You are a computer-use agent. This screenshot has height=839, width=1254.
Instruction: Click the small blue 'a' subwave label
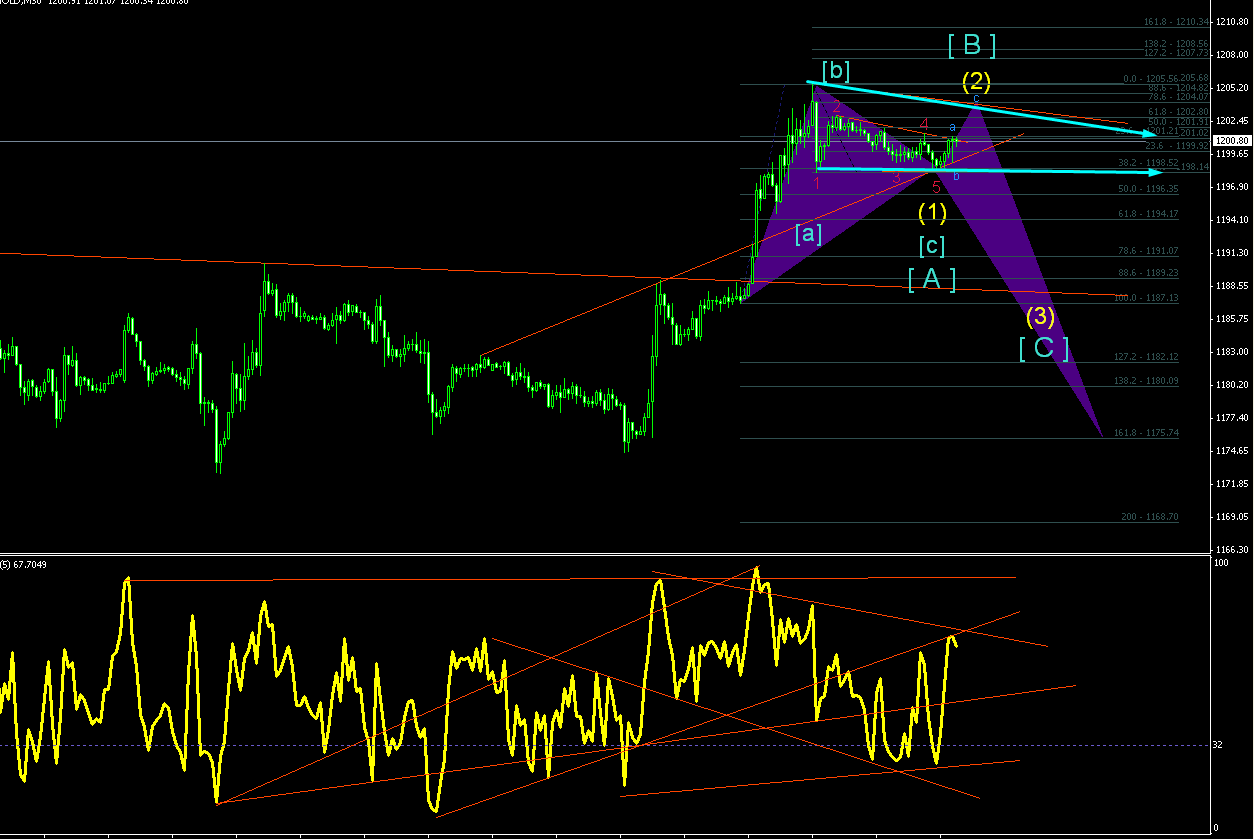(x=952, y=127)
